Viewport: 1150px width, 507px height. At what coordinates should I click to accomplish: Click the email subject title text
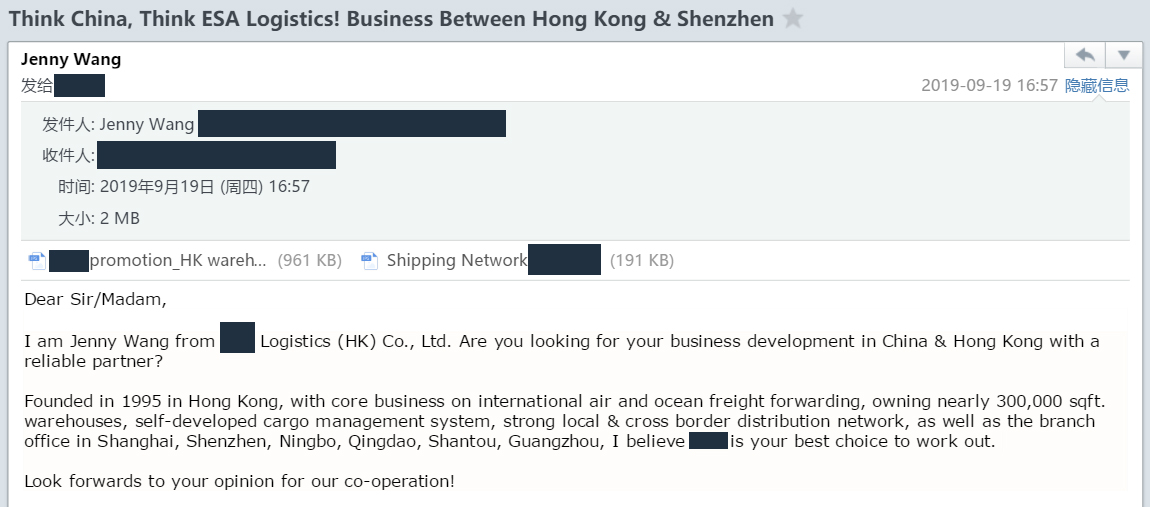point(390,19)
